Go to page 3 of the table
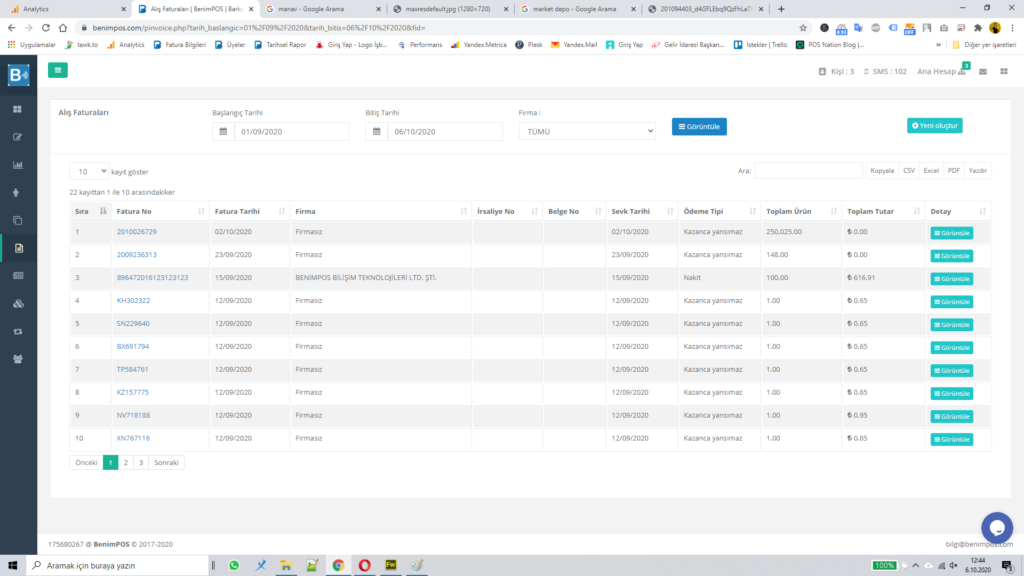Image resolution: width=1024 pixels, height=576 pixels. pos(141,462)
